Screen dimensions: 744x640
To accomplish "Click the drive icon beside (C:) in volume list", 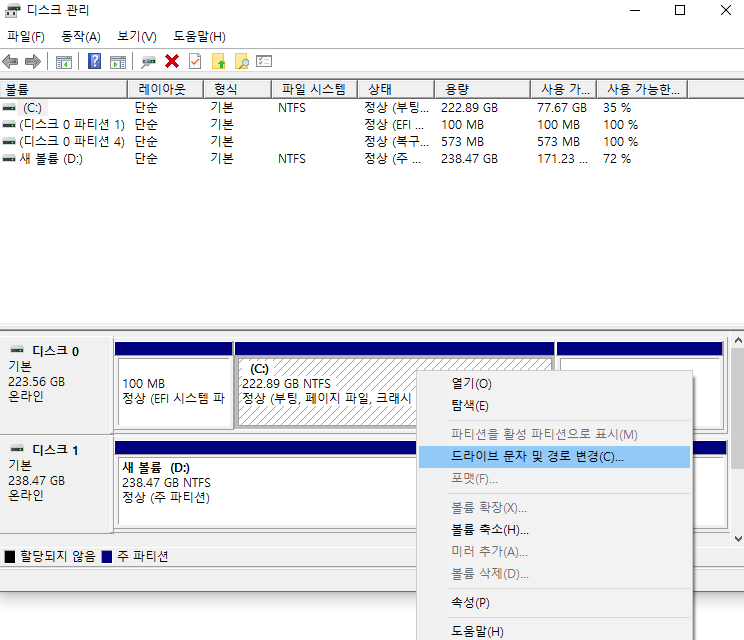I will click(9, 108).
